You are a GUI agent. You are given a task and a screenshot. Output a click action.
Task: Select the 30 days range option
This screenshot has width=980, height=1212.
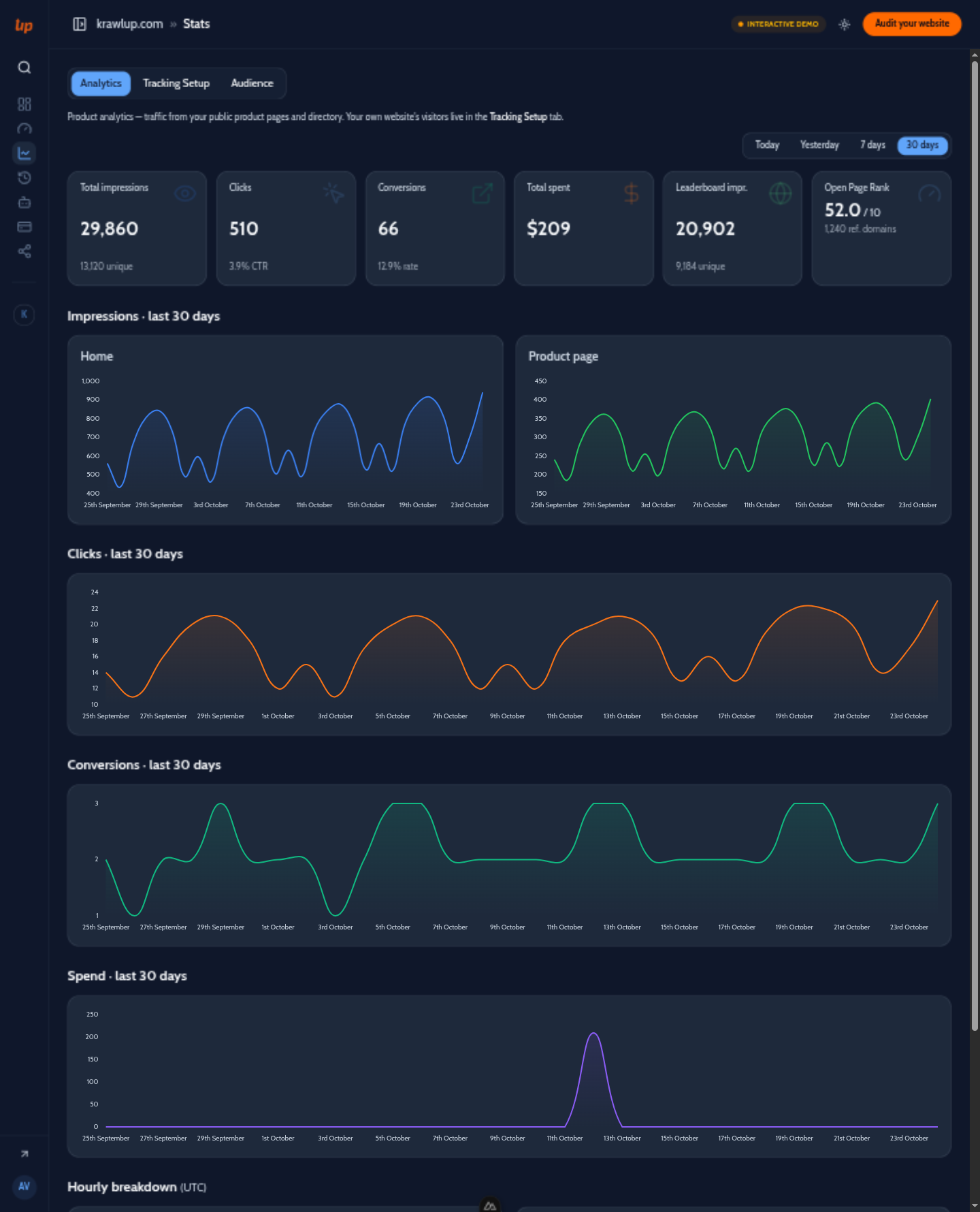pos(922,145)
